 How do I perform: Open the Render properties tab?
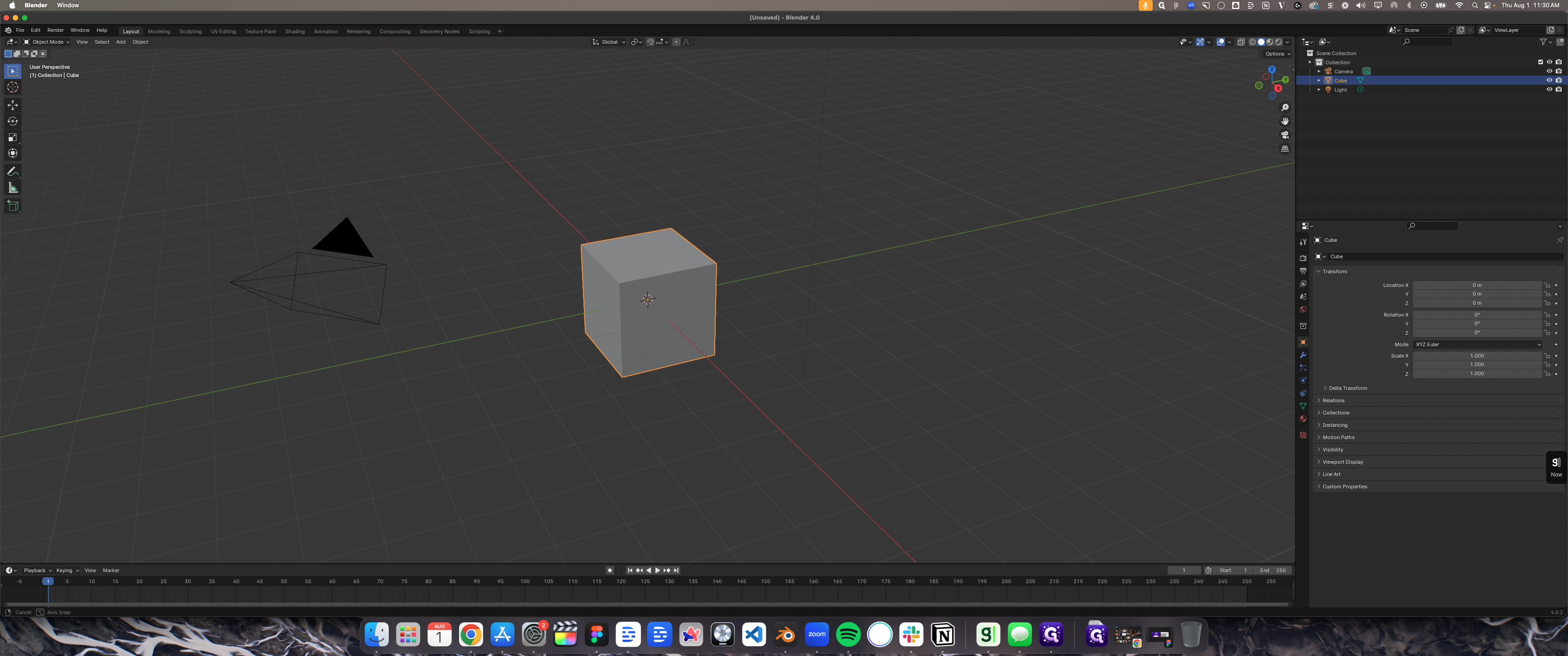point(1303,258)
